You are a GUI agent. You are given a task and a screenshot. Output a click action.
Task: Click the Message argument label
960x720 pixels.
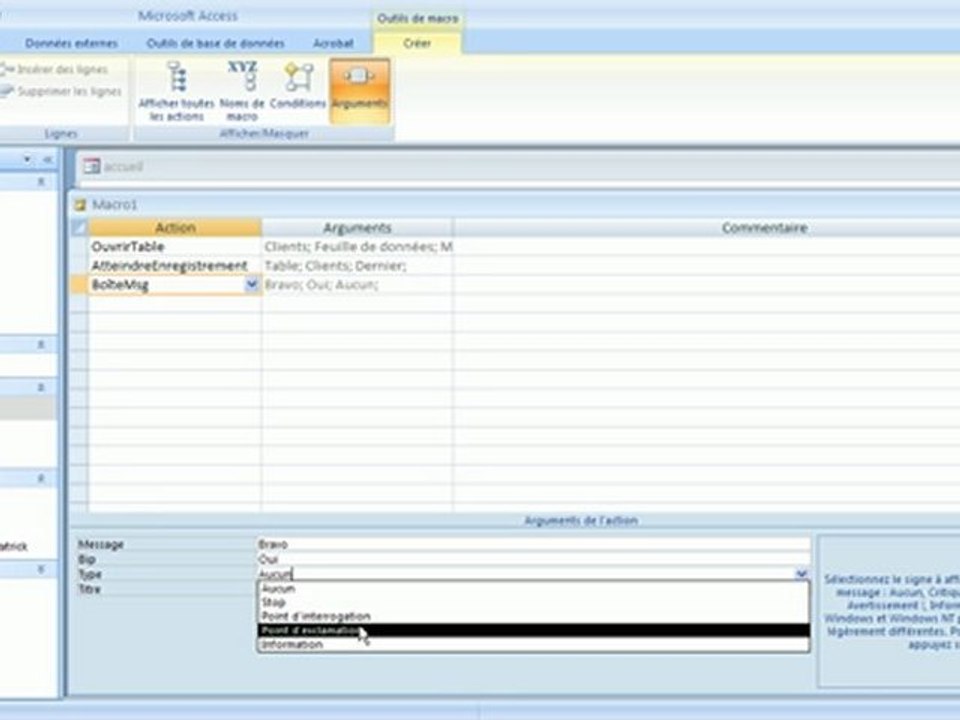[x=101, y=544]
